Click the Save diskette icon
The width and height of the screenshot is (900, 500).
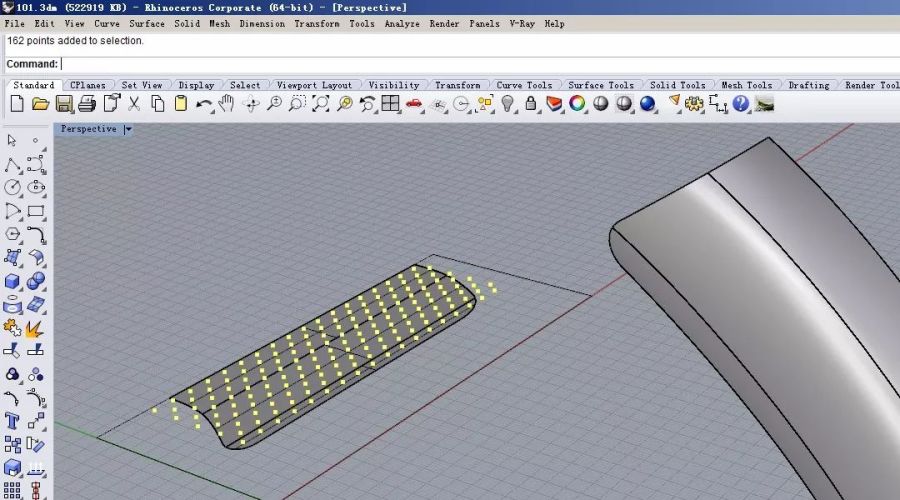[x=64, y=103]
